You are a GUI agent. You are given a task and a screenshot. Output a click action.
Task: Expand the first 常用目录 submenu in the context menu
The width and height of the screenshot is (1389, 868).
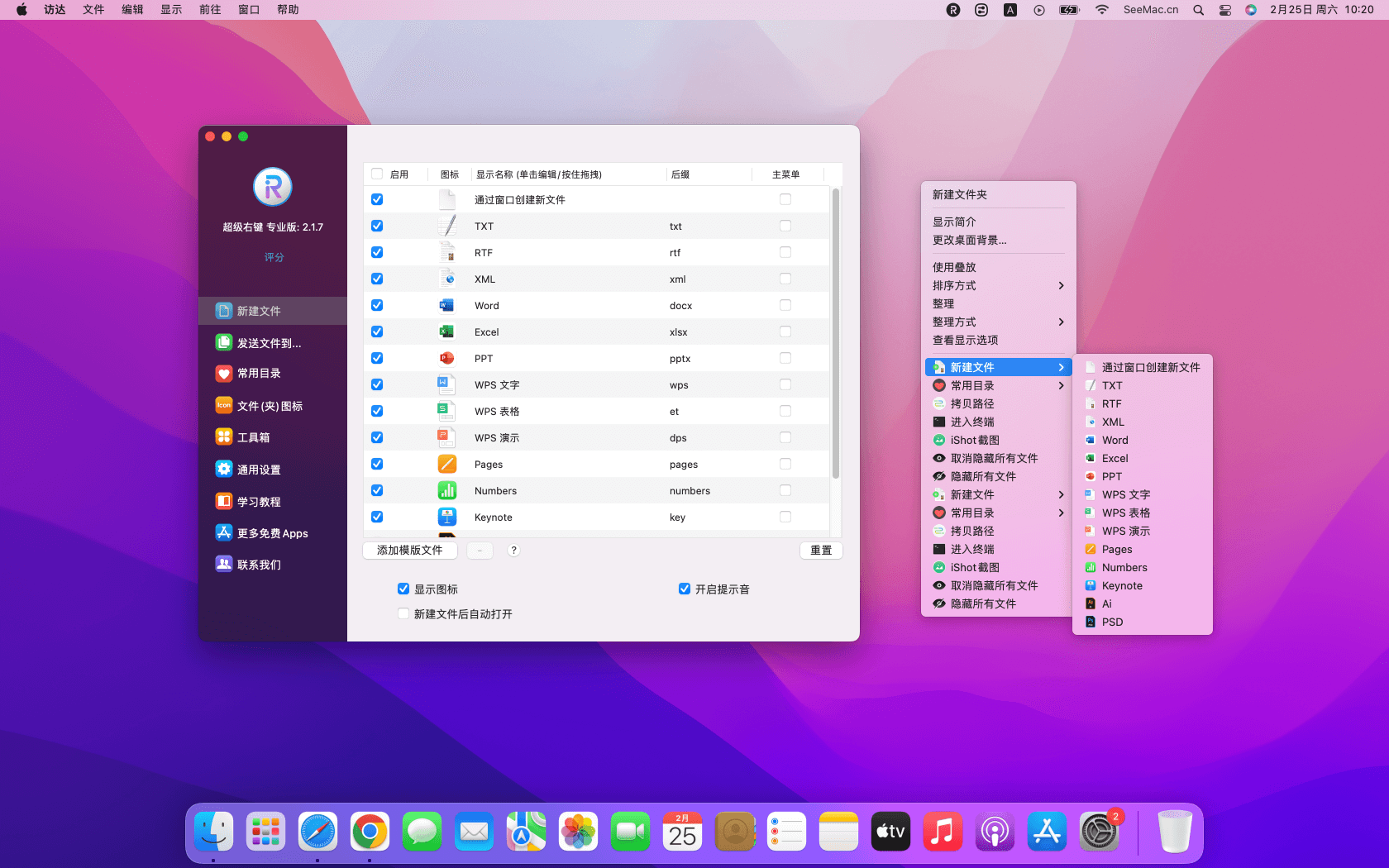coord(998,385)
